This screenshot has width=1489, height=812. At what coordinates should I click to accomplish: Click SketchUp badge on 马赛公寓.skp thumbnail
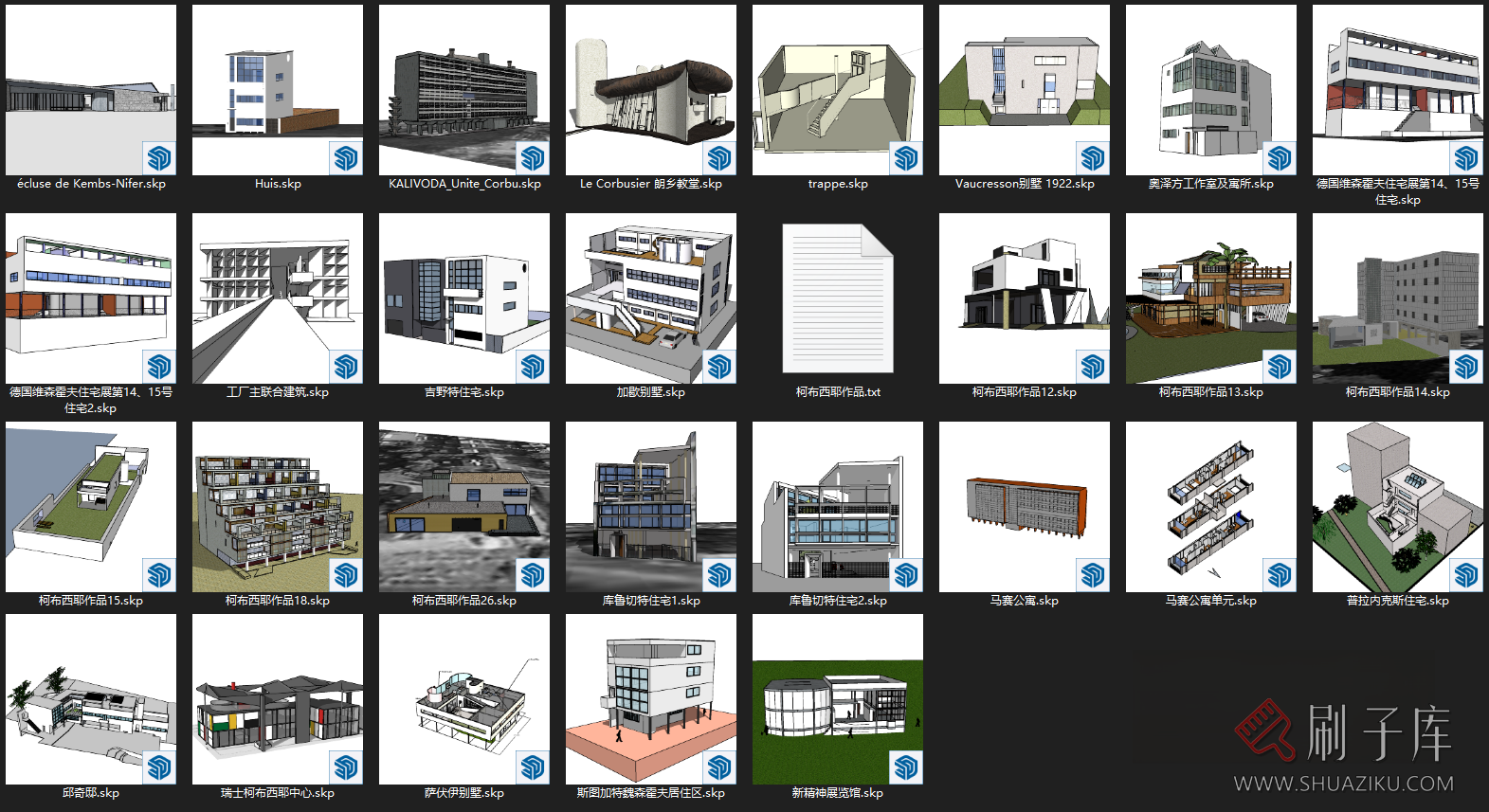1093,574
